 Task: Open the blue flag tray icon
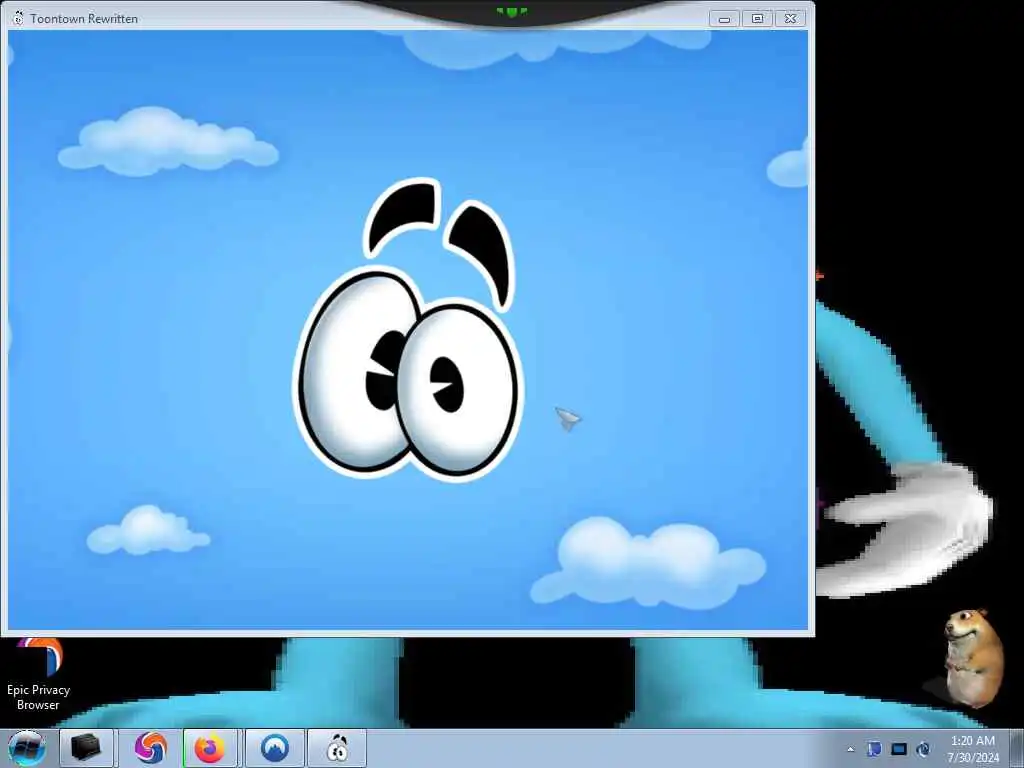pos(874,749)
